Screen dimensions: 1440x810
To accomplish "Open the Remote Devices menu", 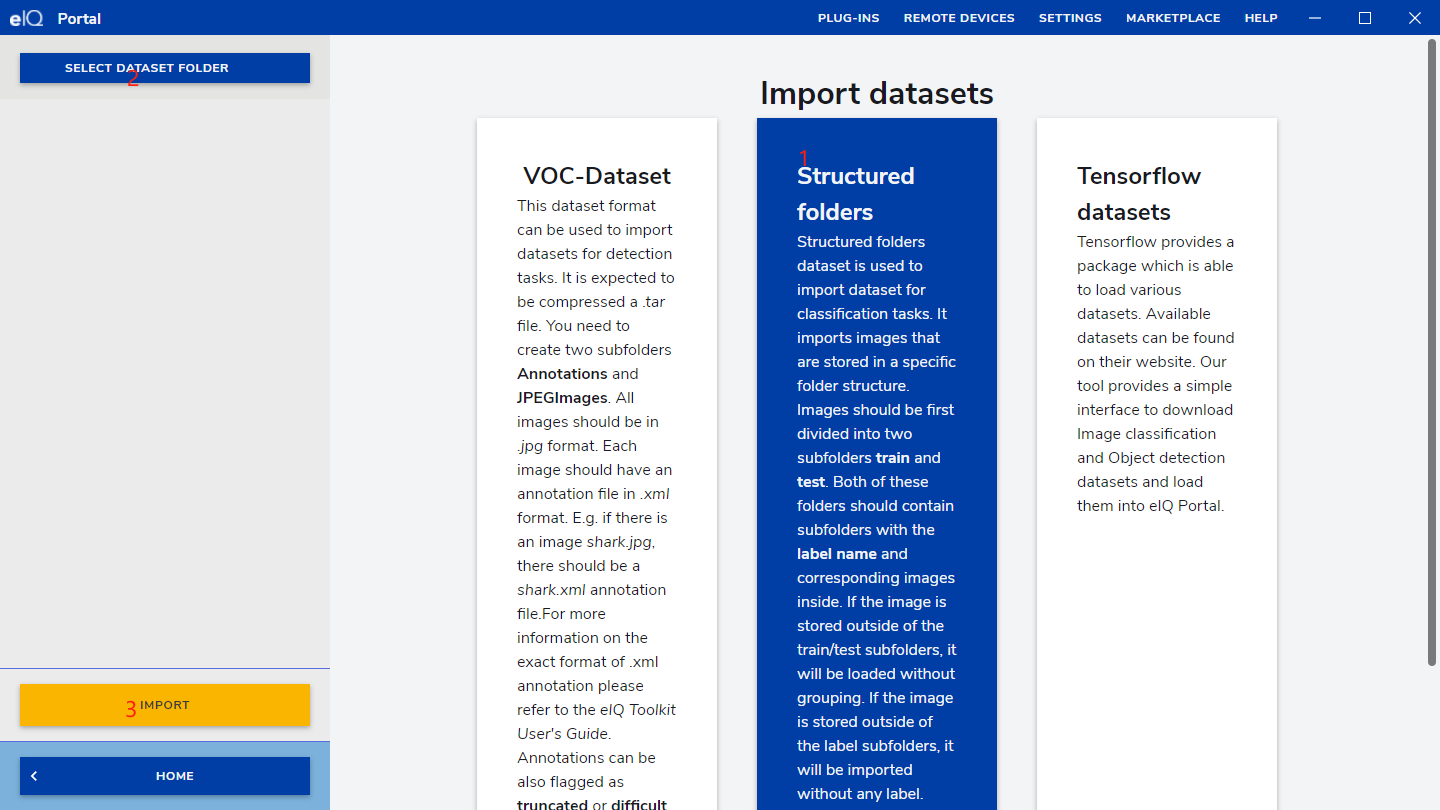I will [959, 18].
